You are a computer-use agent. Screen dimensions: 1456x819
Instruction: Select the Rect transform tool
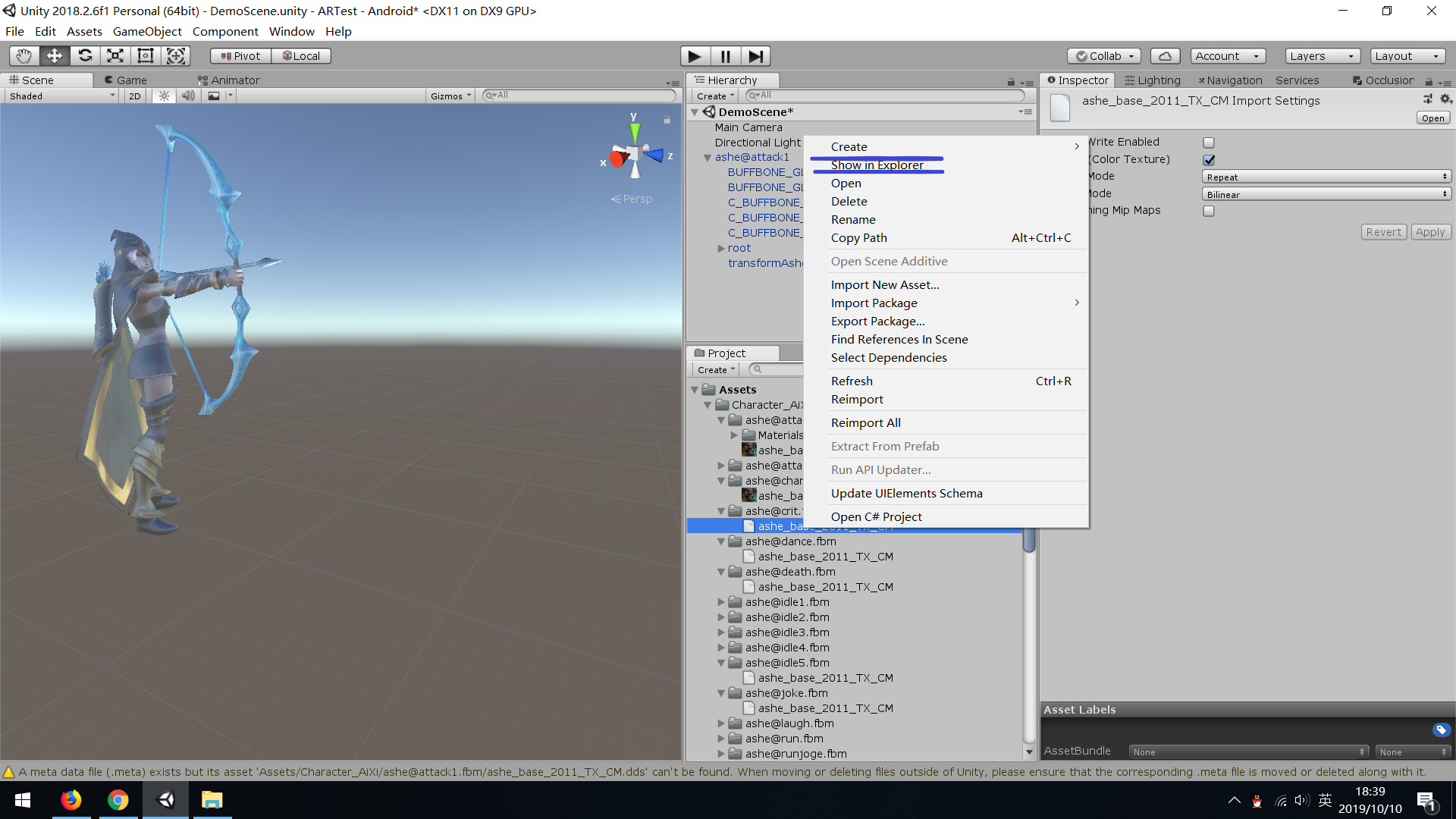point(145,55)
